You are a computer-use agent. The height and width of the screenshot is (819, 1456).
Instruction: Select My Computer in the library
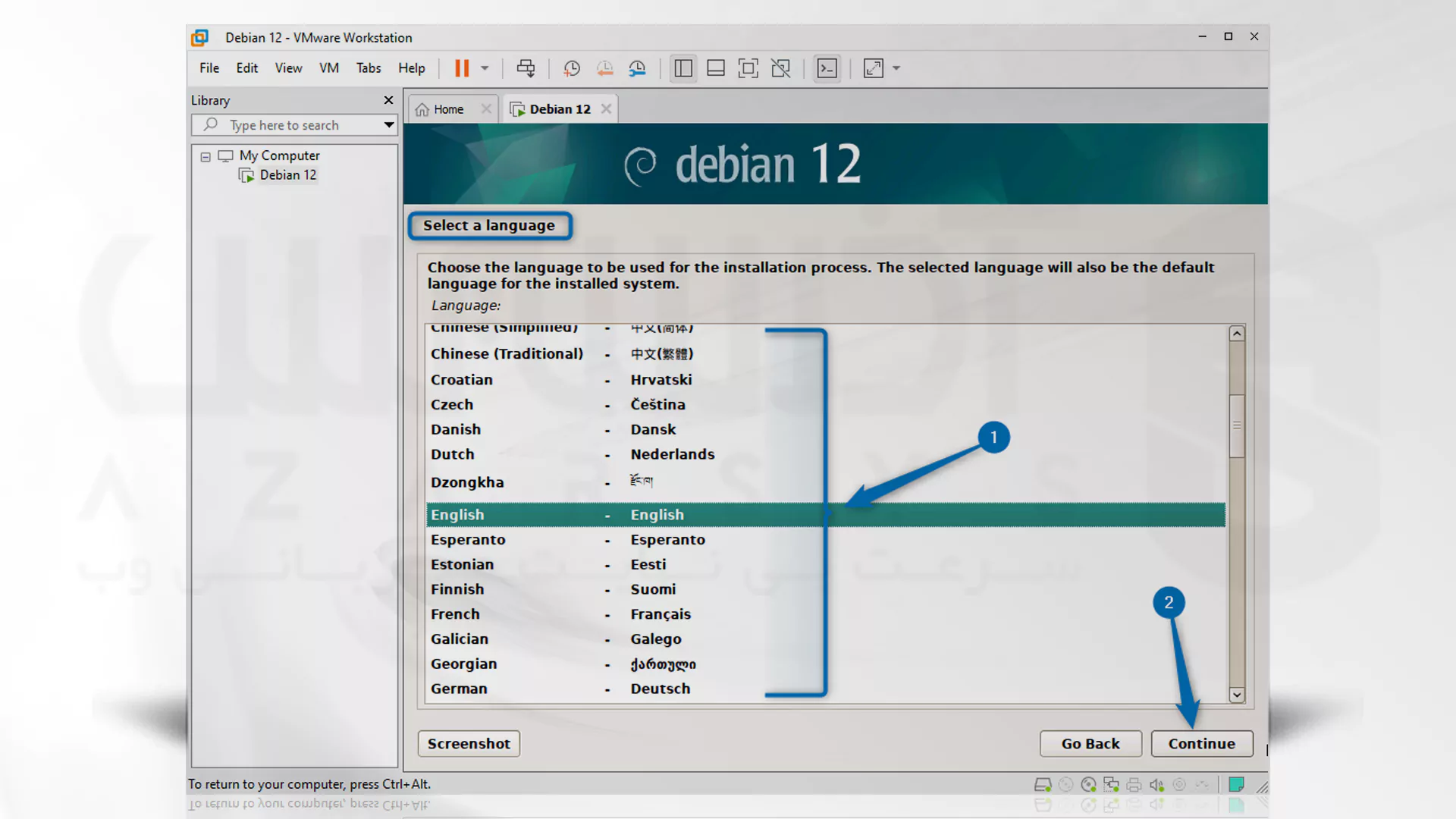tap(279, 155)
